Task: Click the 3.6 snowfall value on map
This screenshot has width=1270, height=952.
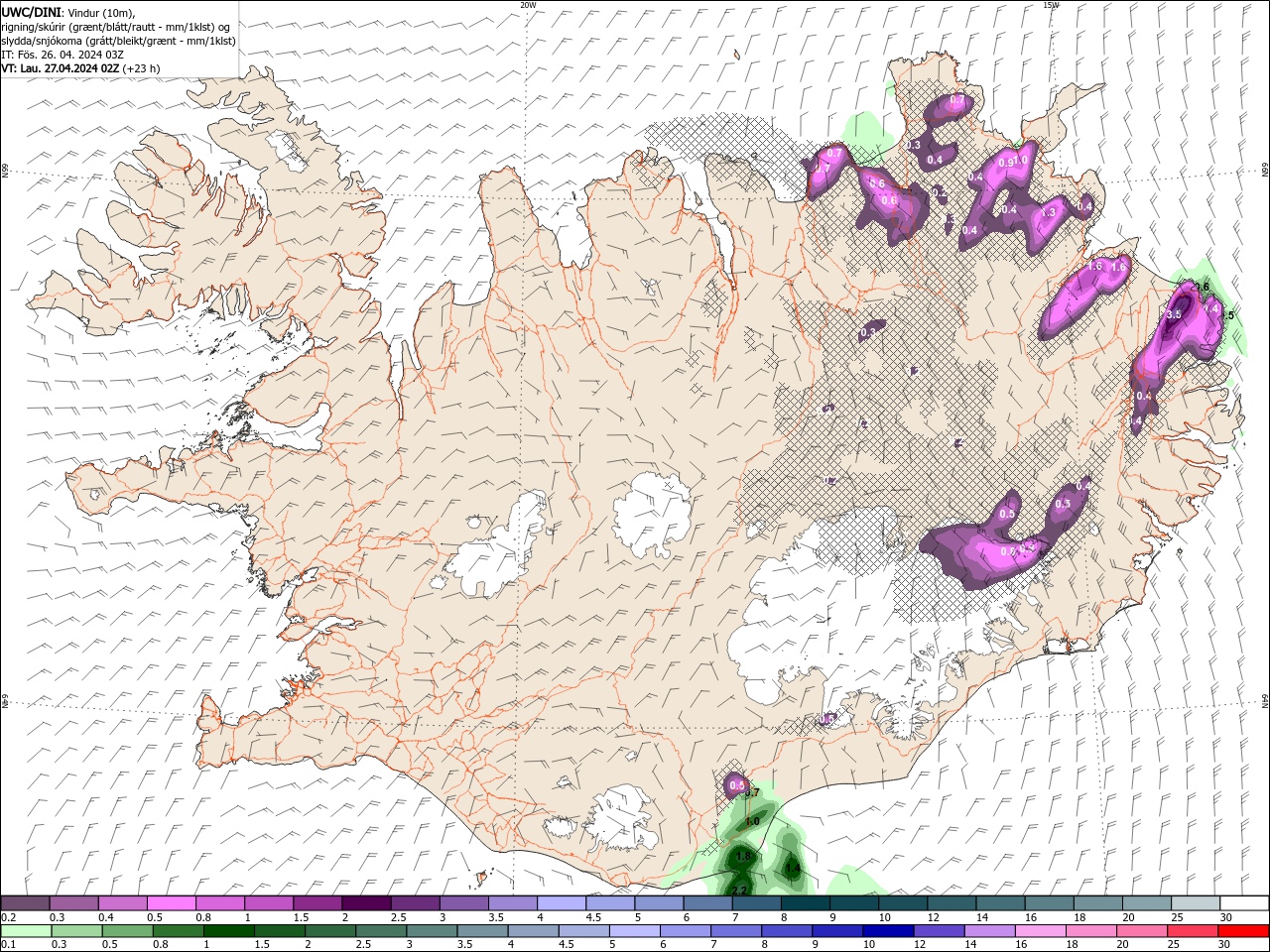Action: [x=1202, y=287]
